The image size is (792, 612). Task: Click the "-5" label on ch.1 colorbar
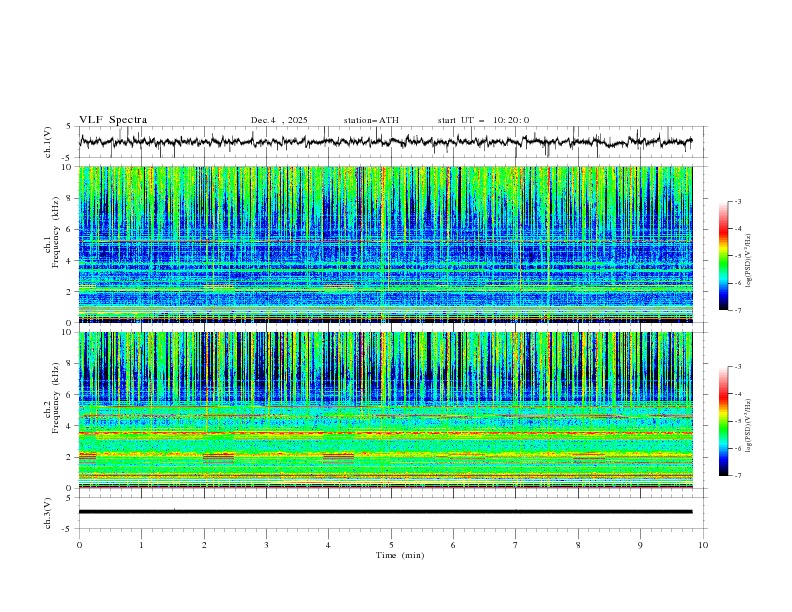point(738,256)
